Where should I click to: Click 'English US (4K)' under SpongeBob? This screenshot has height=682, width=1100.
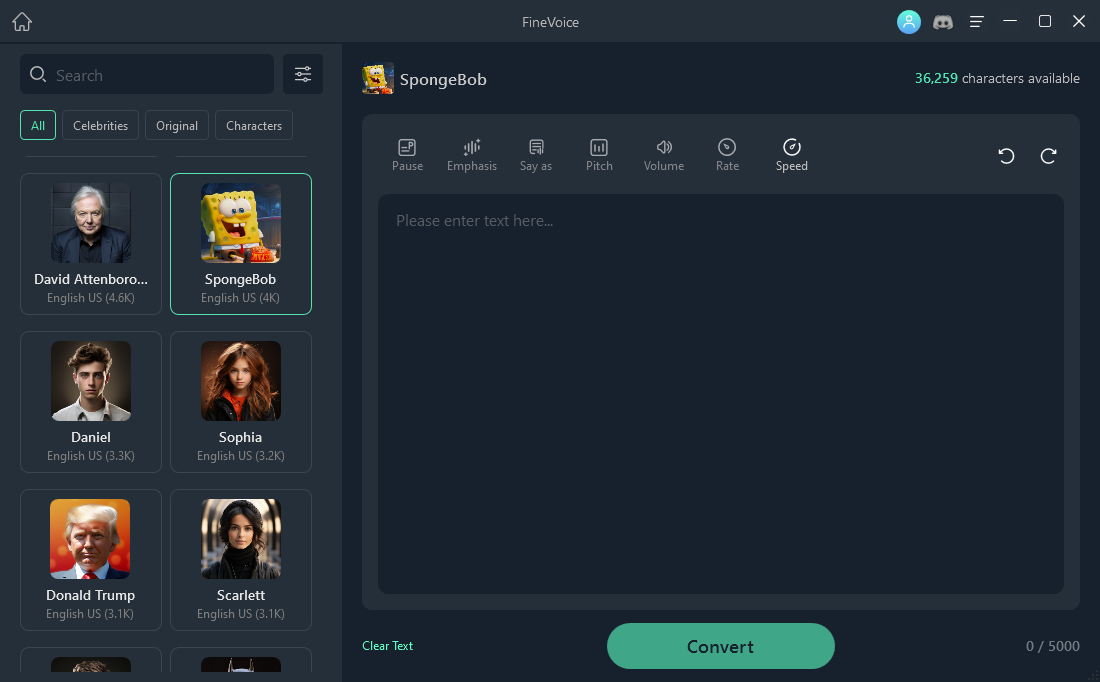(x=241, y=298)
